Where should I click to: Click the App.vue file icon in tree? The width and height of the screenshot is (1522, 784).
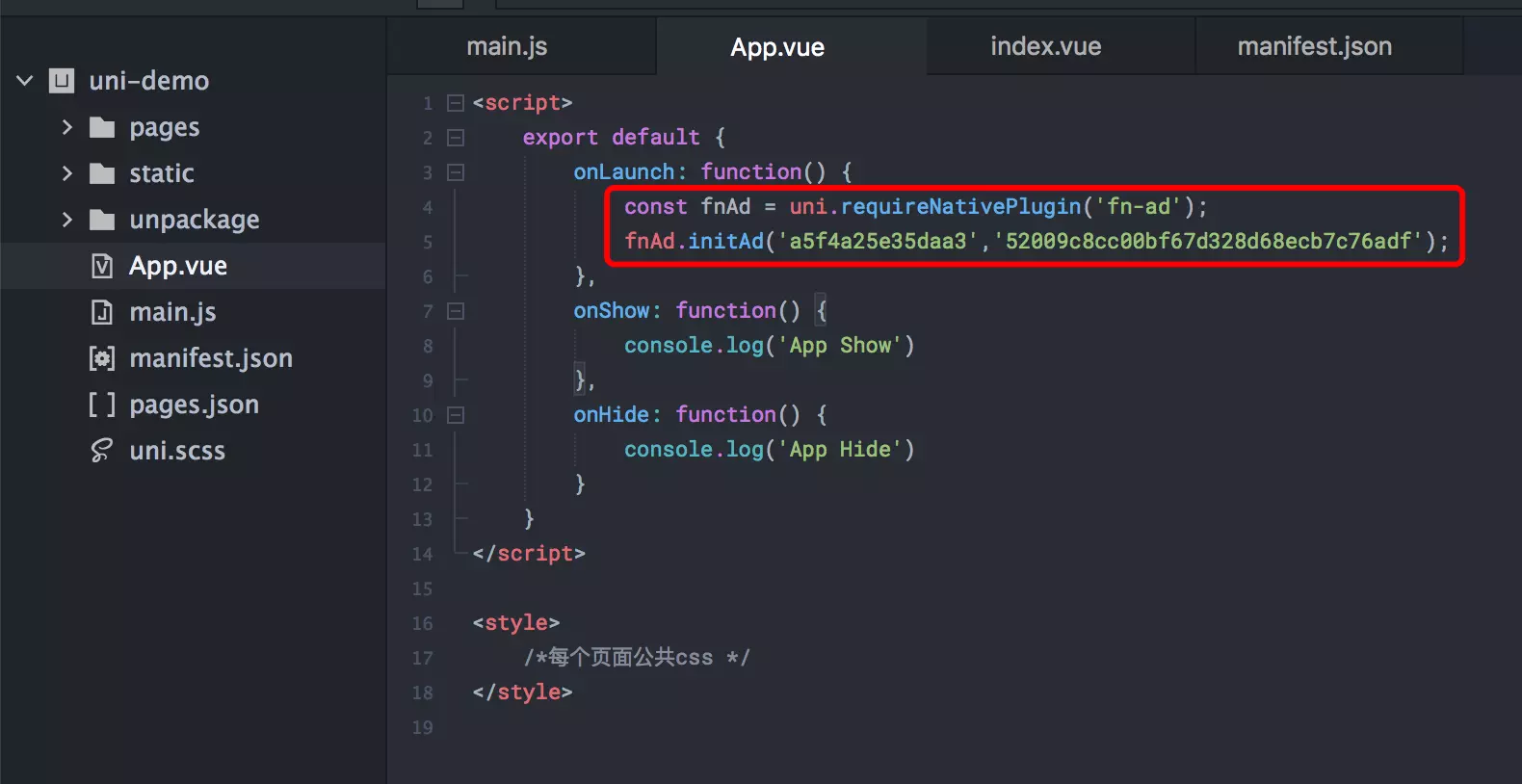point(102,266)
